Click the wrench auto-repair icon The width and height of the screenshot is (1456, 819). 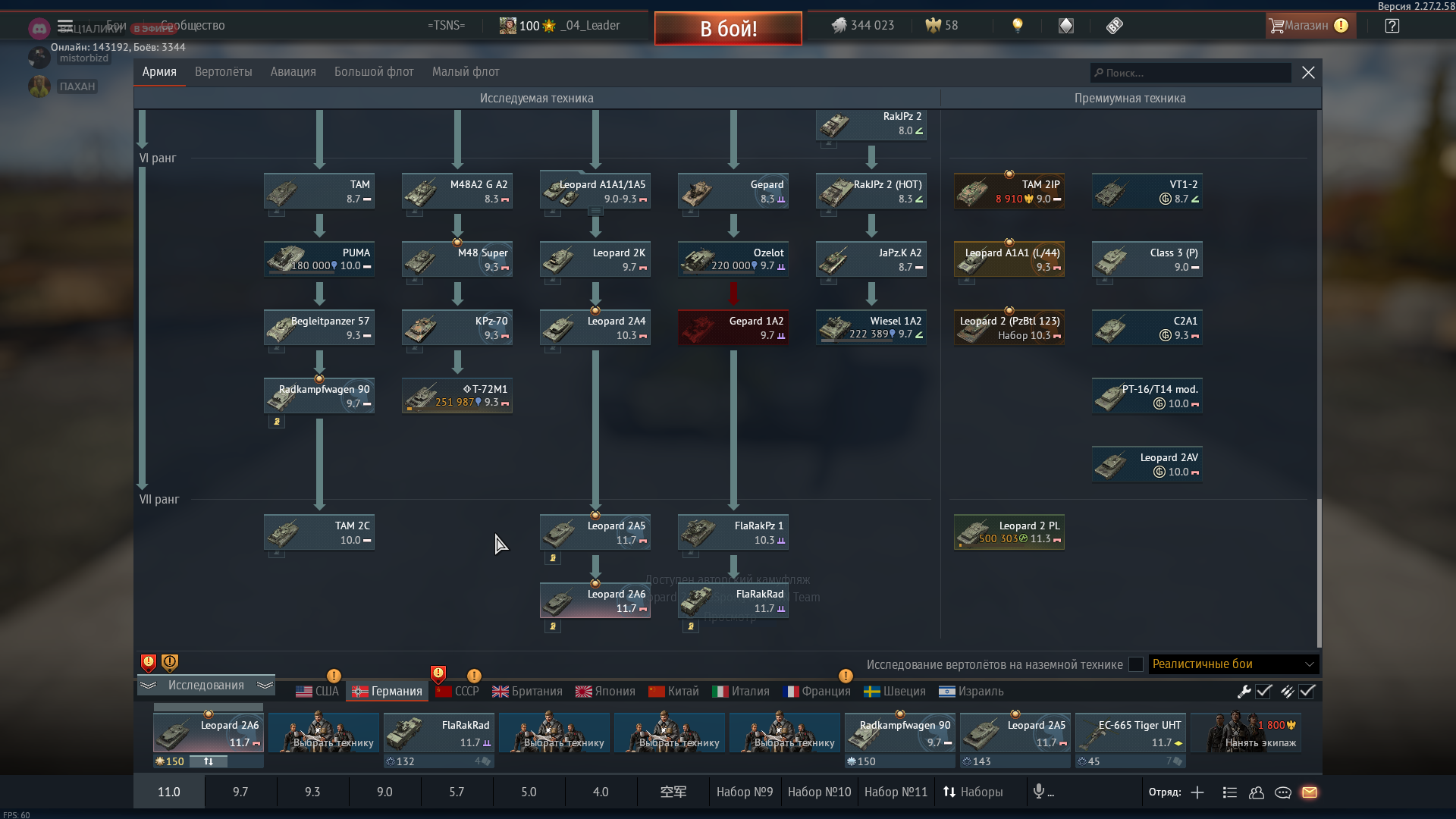point(1244,691)
